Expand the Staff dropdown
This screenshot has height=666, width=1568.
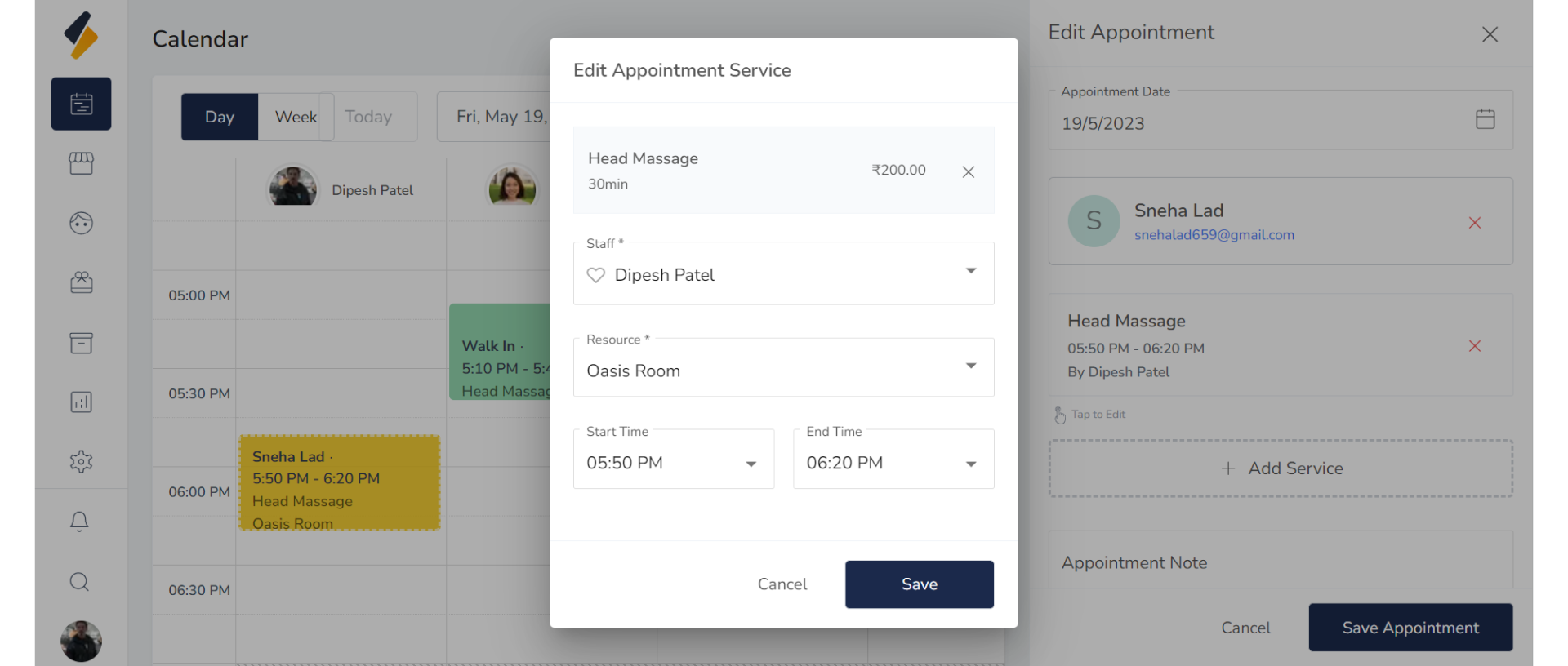click(x=970, y=271)
